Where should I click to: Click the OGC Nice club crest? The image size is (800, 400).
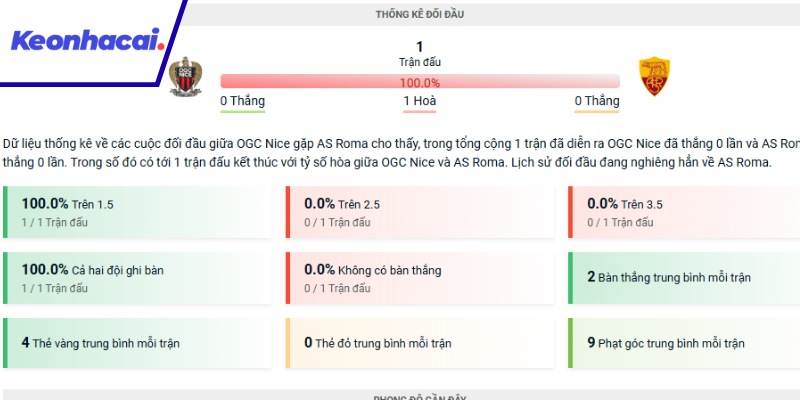coord(181,78)
